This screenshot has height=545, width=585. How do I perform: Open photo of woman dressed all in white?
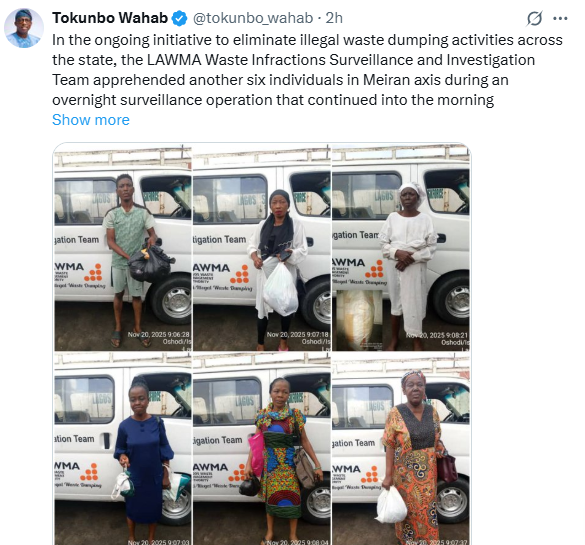tap(401, 247)
